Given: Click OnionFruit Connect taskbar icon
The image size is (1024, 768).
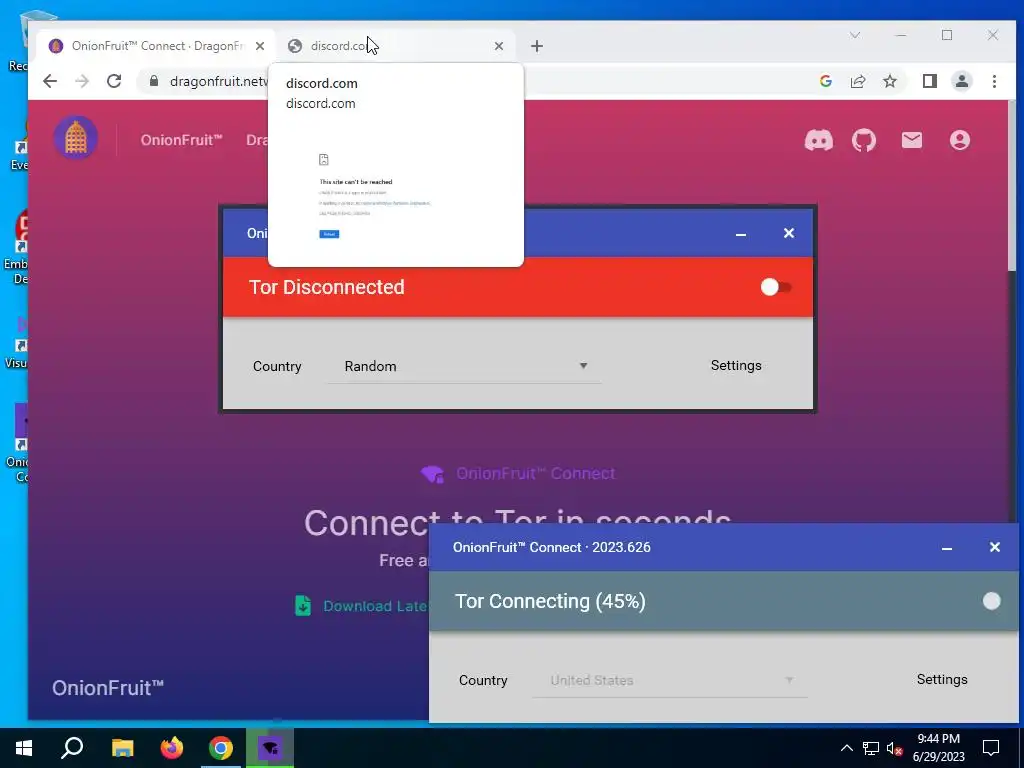Looking at the screenshot, I should click(x=270, y=748).
